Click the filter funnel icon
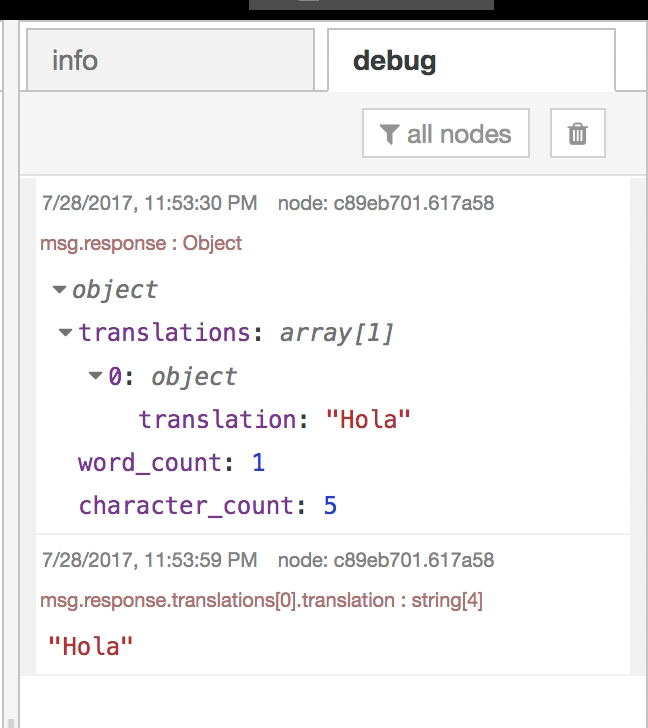The image size is (648, 728). tap(390, 134)
